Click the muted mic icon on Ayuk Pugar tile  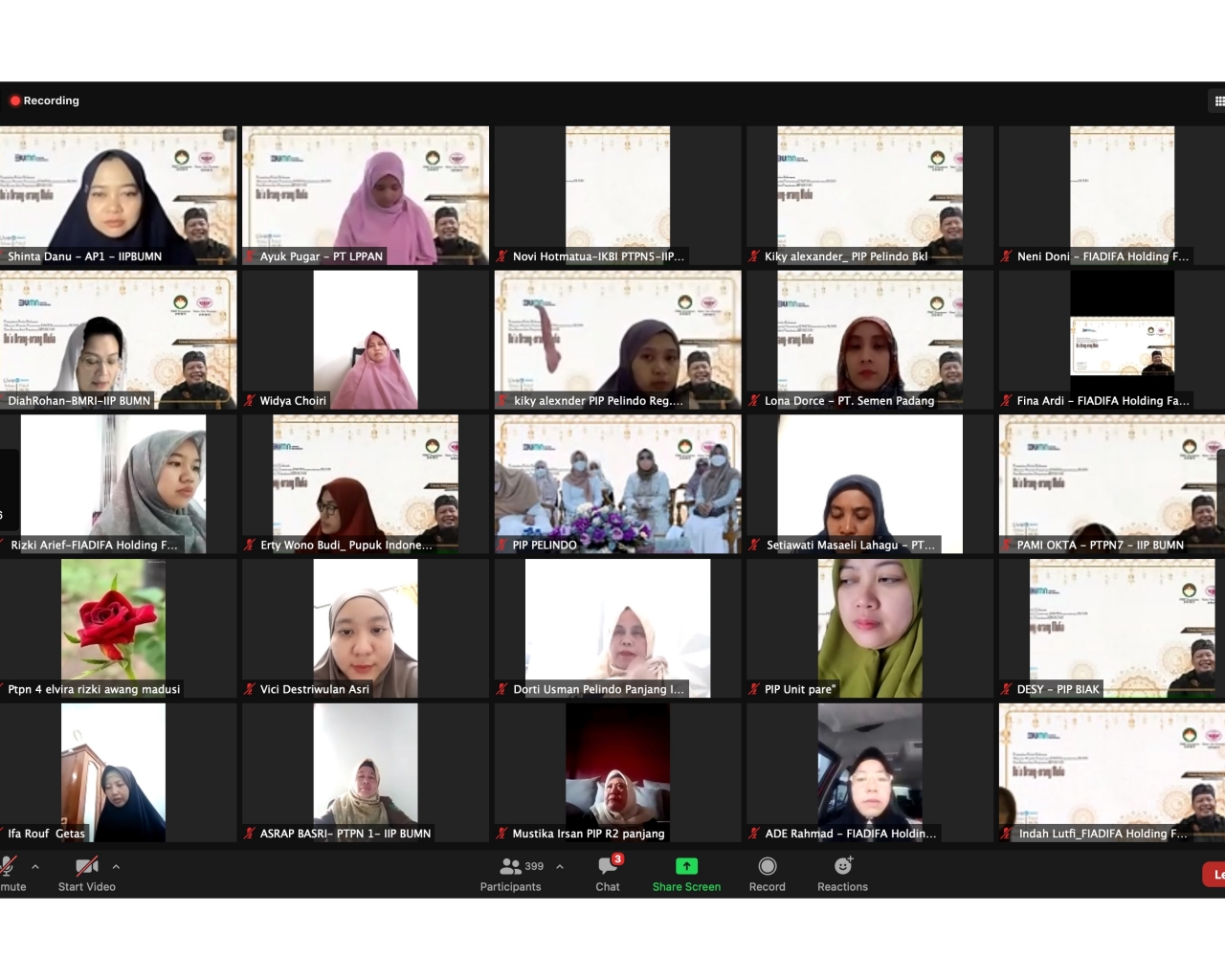pos(251,256)
